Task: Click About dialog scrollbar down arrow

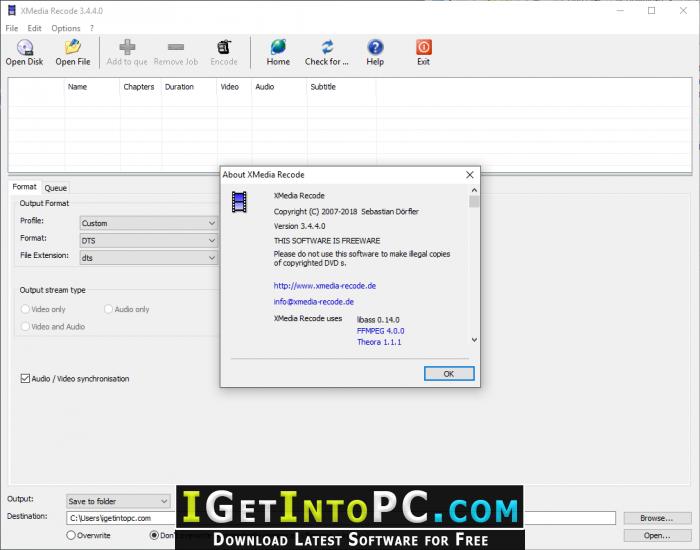Action: (x=474, y=340)
